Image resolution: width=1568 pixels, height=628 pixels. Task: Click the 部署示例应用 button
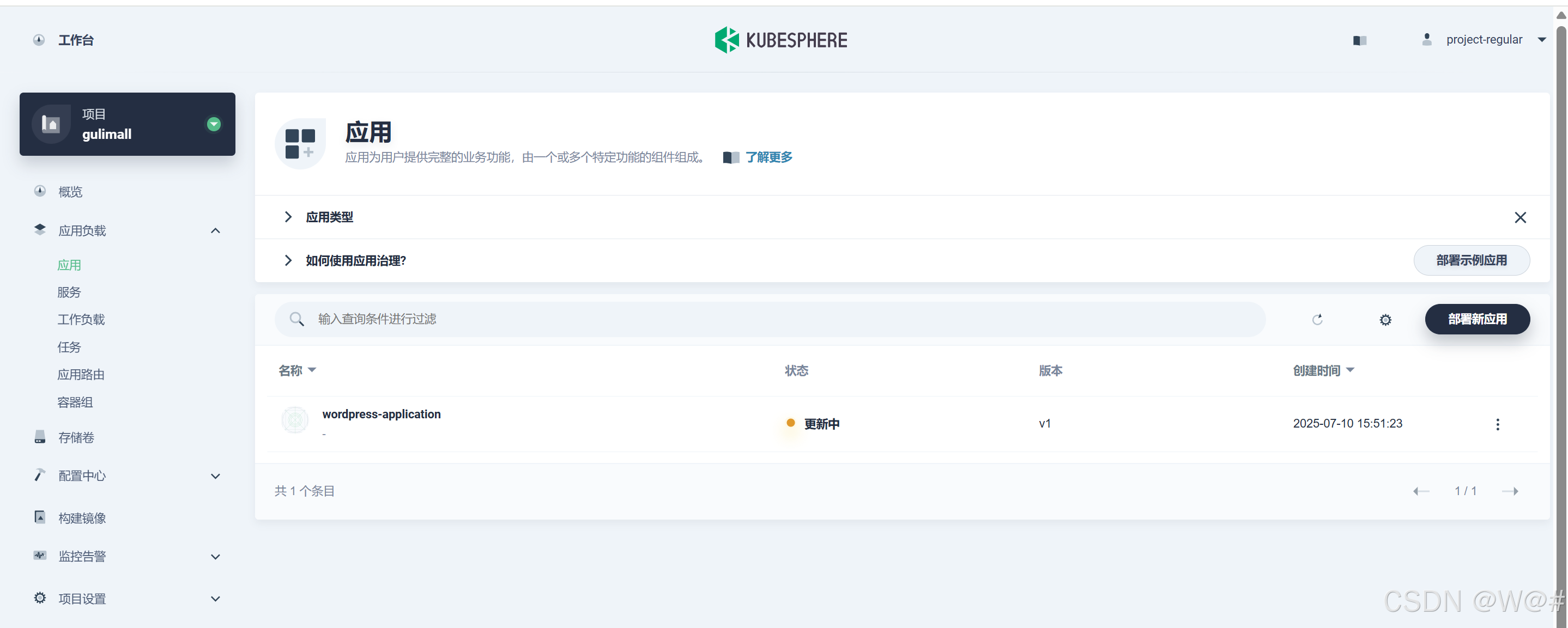point(1471,260)
